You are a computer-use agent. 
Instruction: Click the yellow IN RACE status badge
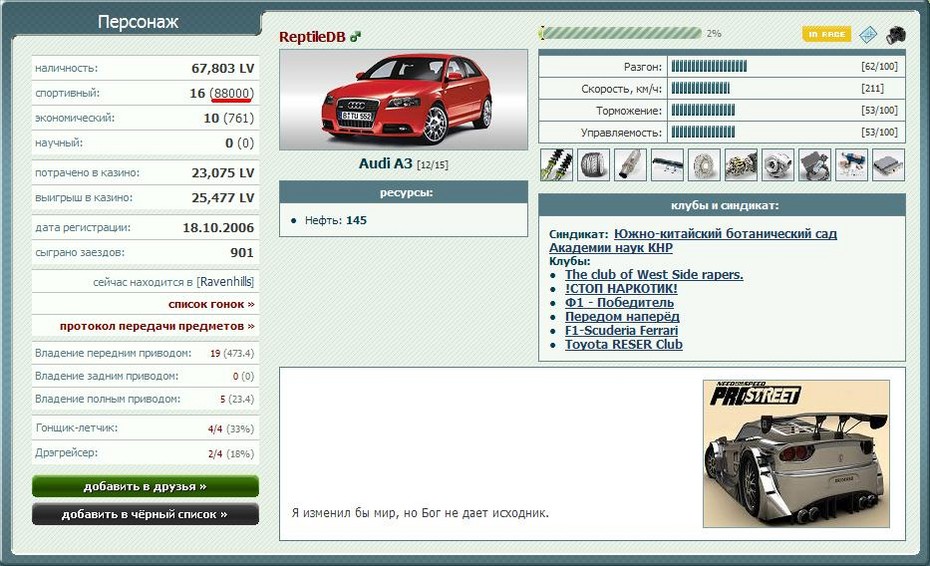point(827,34)
